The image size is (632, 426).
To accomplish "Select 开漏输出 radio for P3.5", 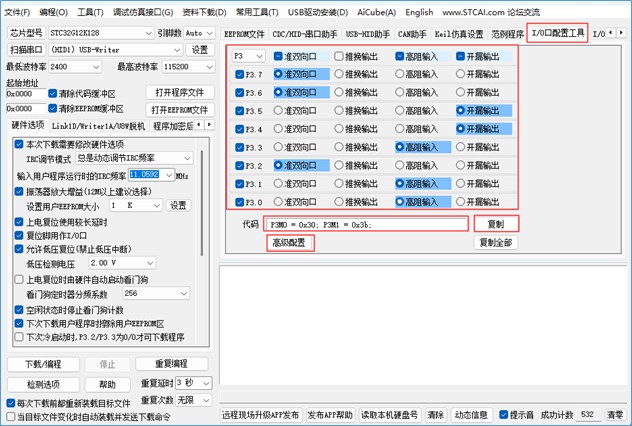I will pos(460,111).
